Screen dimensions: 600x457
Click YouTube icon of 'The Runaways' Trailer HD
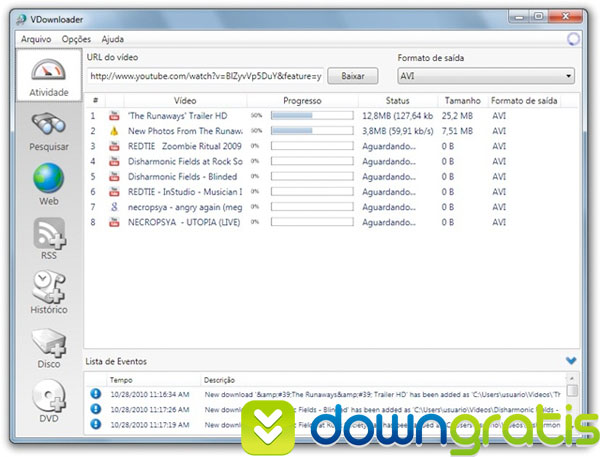tap(114, 116)
